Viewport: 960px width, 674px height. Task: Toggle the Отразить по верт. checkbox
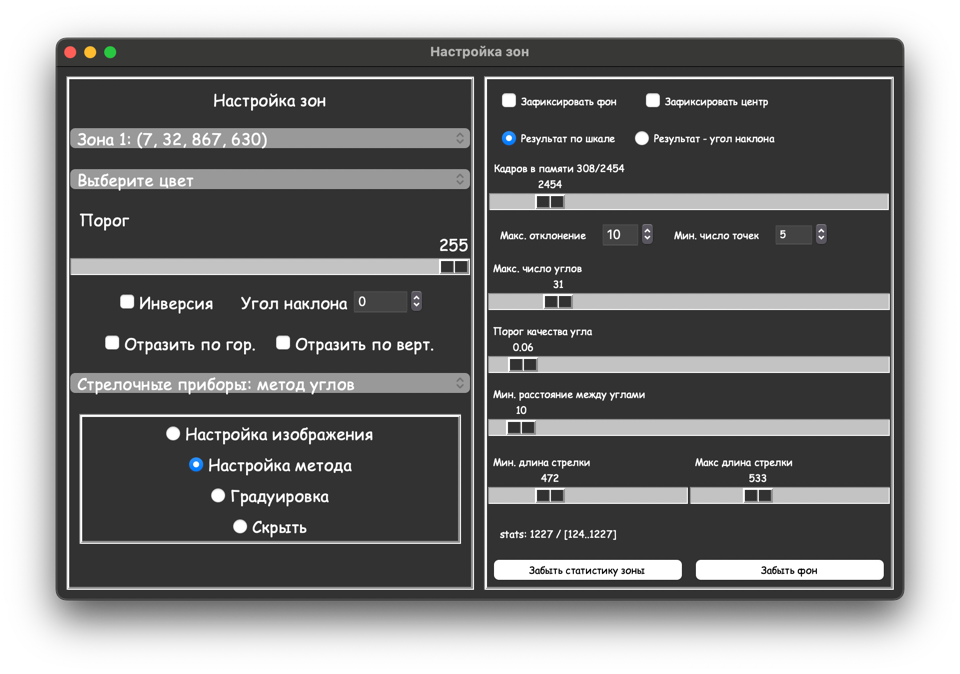(x=283, y=343)
